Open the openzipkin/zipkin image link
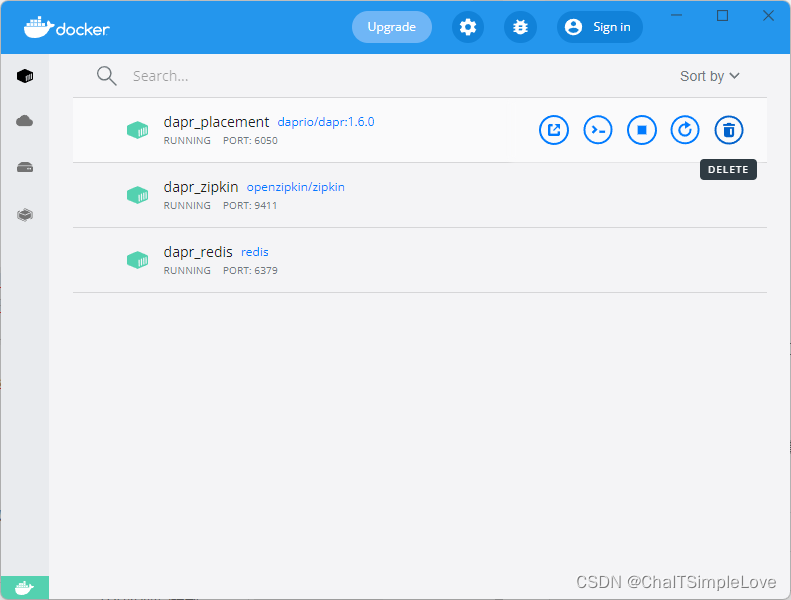This screenshot has height=600, width=791. click(x=296, y=187)
